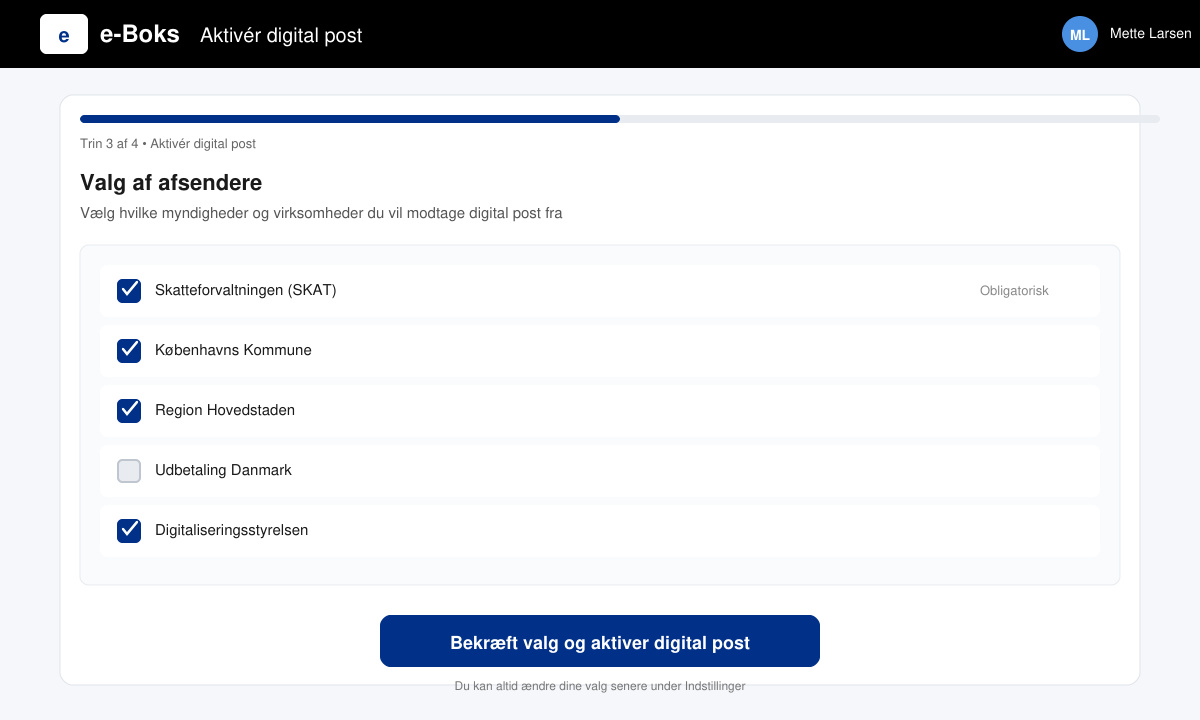The height and width of the screenshot is (720, 1200).
Task: Click the Mette Larsen user name
Action: coord(1150,34)
